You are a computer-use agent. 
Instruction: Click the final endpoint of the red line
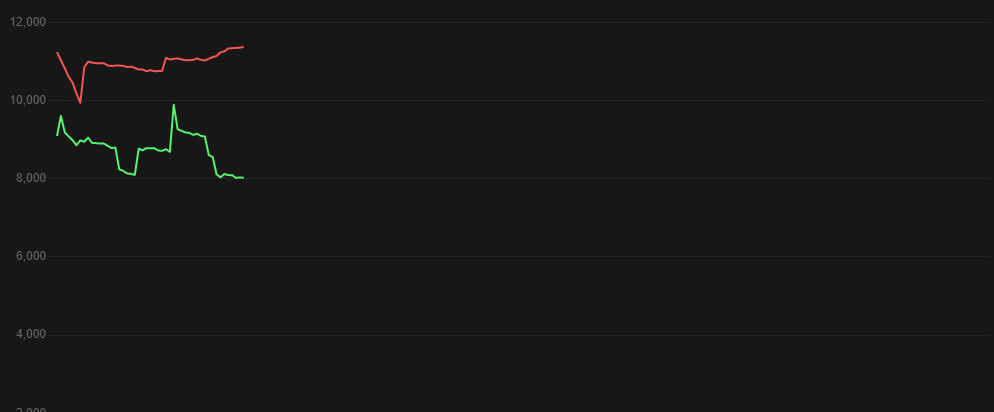[243, 47]
